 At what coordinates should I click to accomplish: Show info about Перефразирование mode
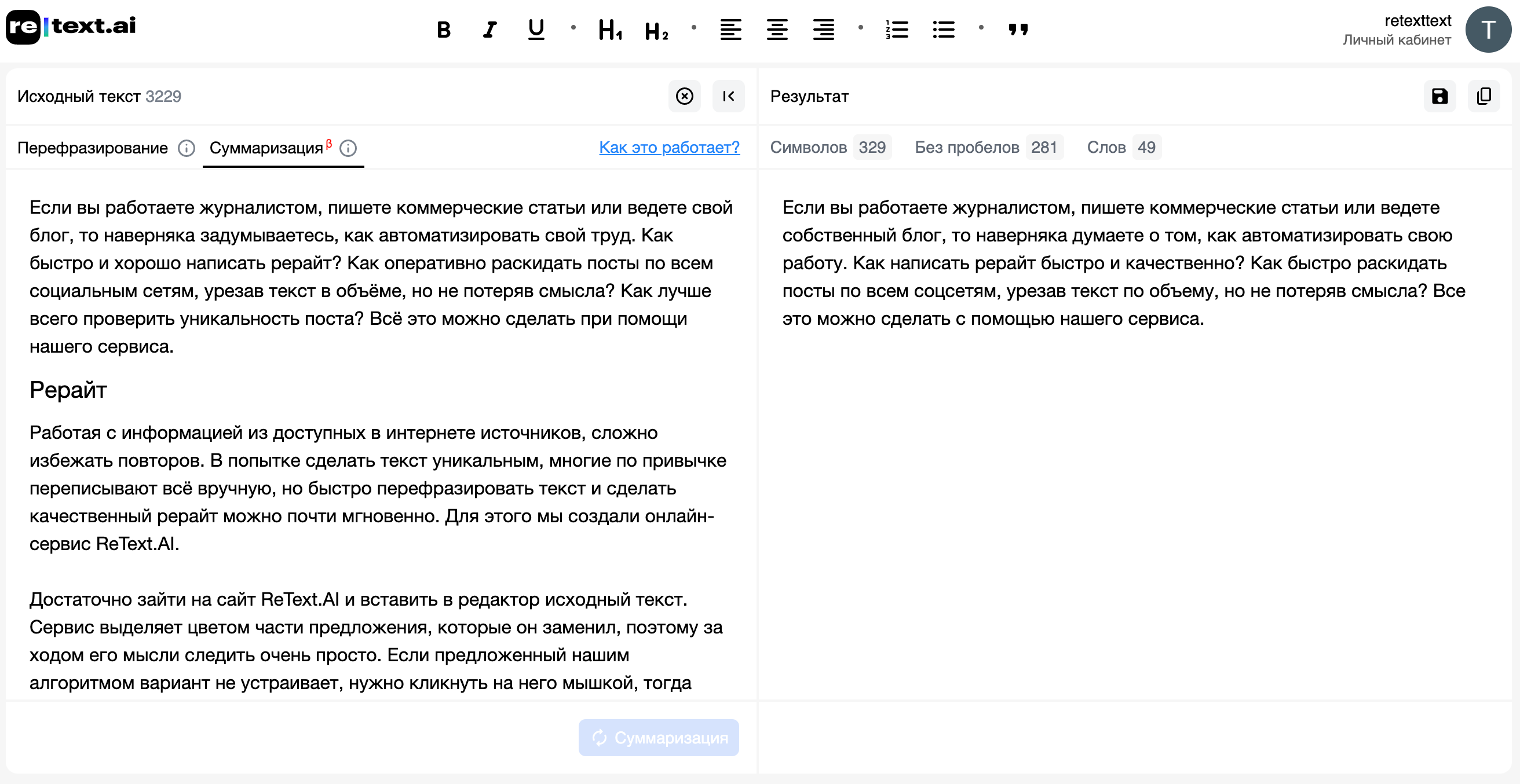(x=187, y=148)
